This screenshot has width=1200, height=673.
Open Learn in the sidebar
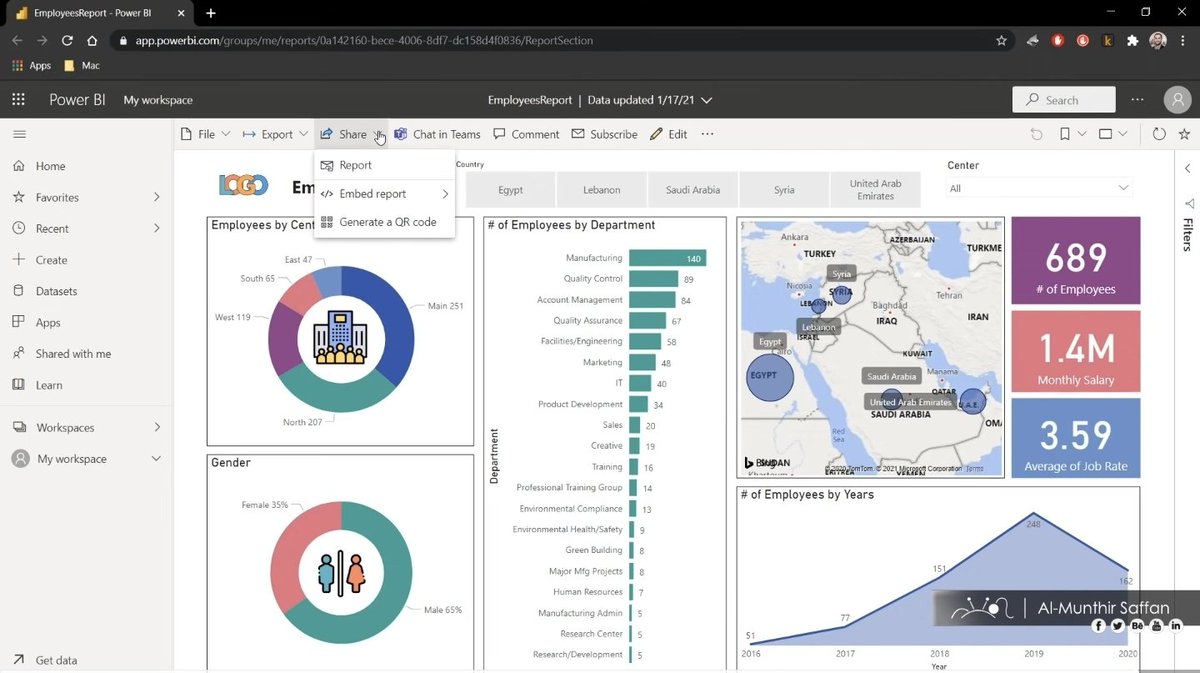click(x=49, y=385)
